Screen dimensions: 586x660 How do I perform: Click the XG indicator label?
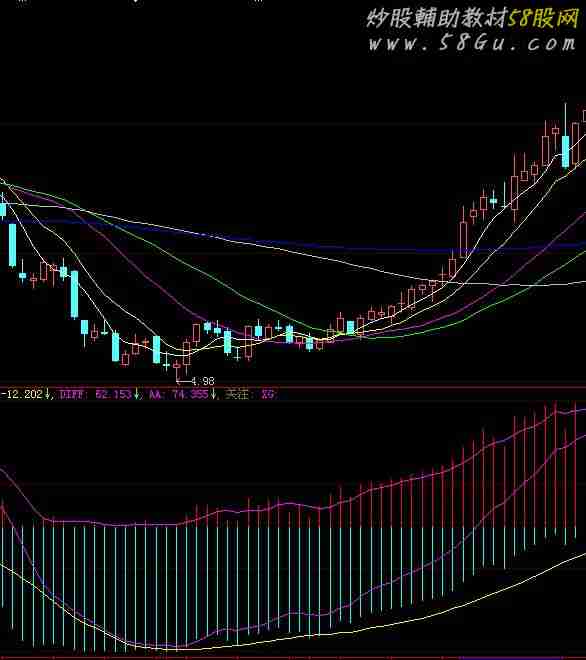(x=268, y=394)
